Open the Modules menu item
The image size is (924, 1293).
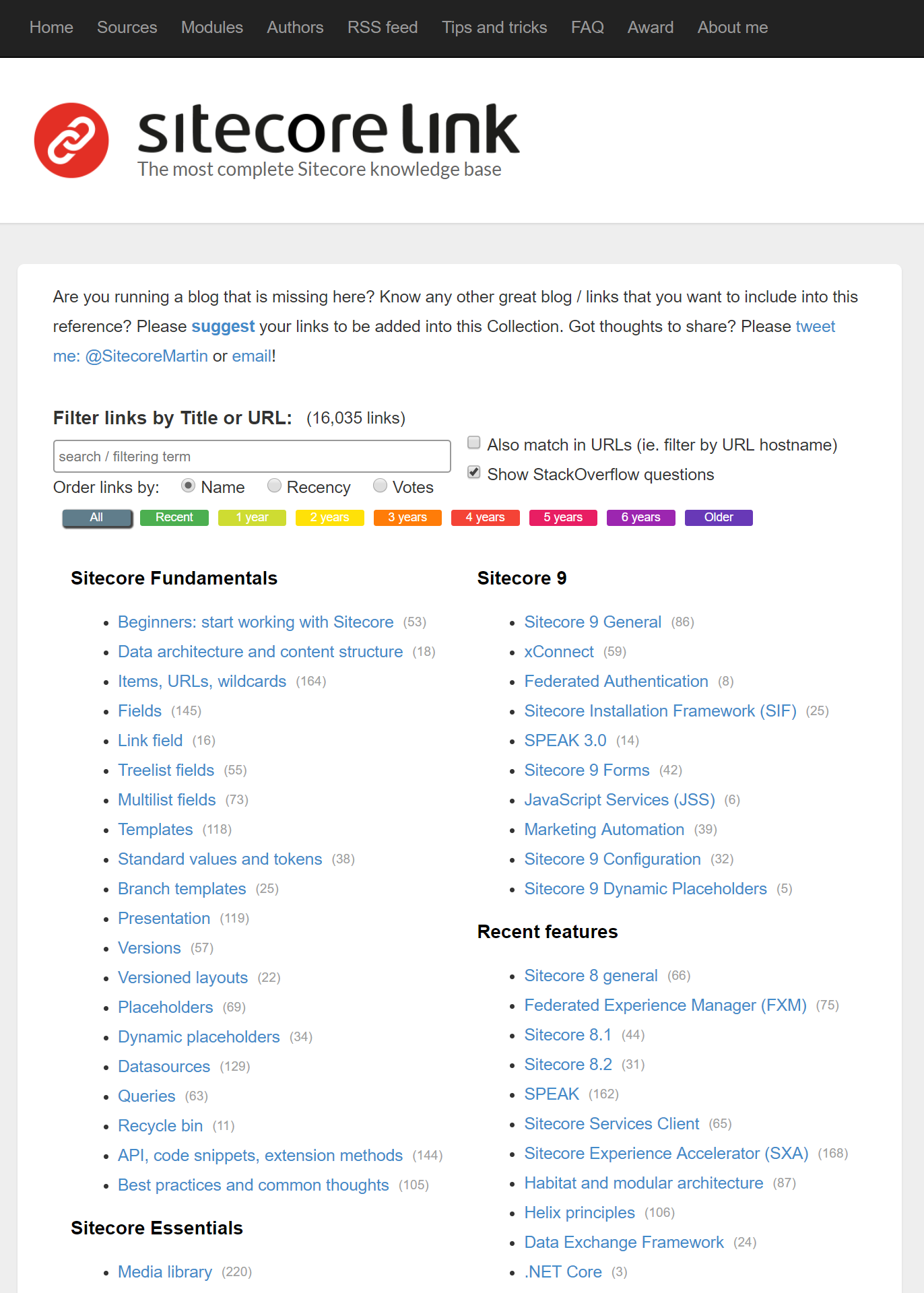coord(211,28)
